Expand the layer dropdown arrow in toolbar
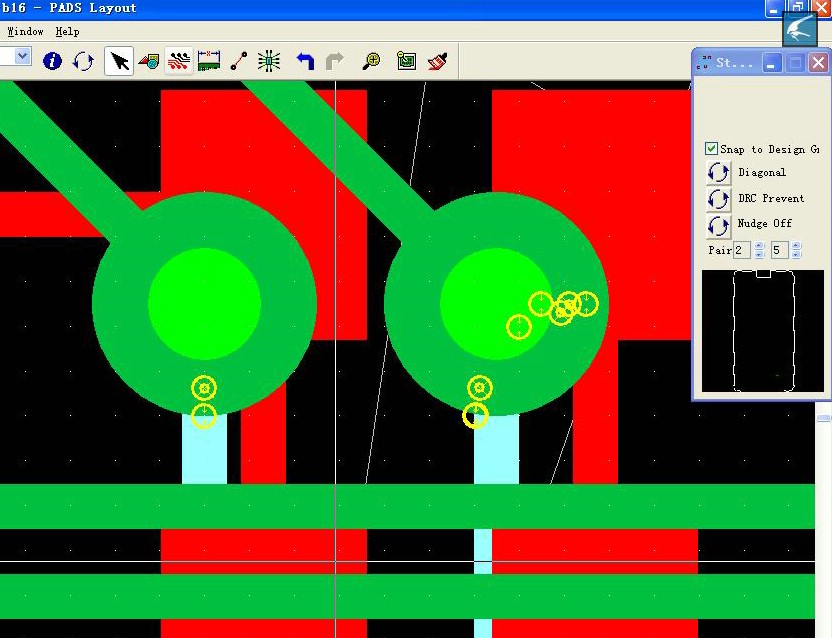Image resolution: width=832 pixels, height=638 pixels. point(22,56)
